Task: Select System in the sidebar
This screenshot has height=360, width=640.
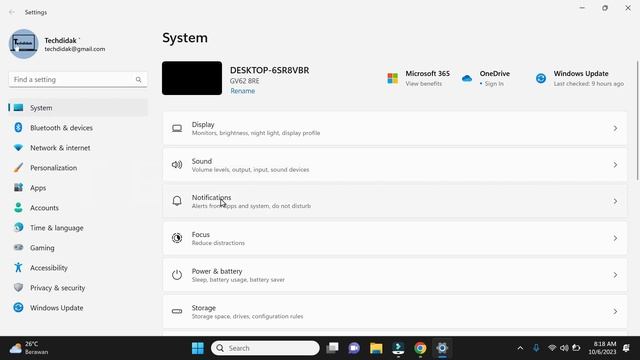Action: pos(78,108)
